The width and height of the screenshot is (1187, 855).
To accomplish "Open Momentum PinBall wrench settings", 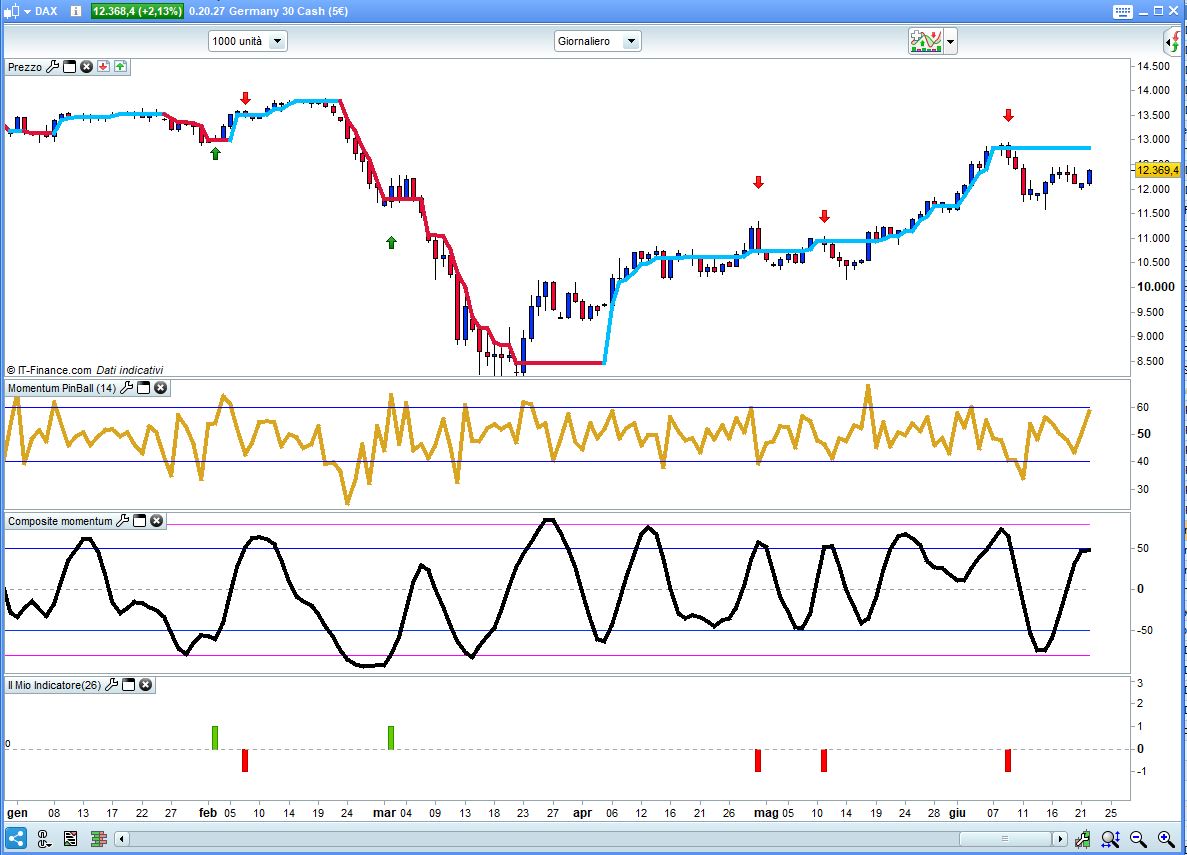I will click(x=126, y=388).
